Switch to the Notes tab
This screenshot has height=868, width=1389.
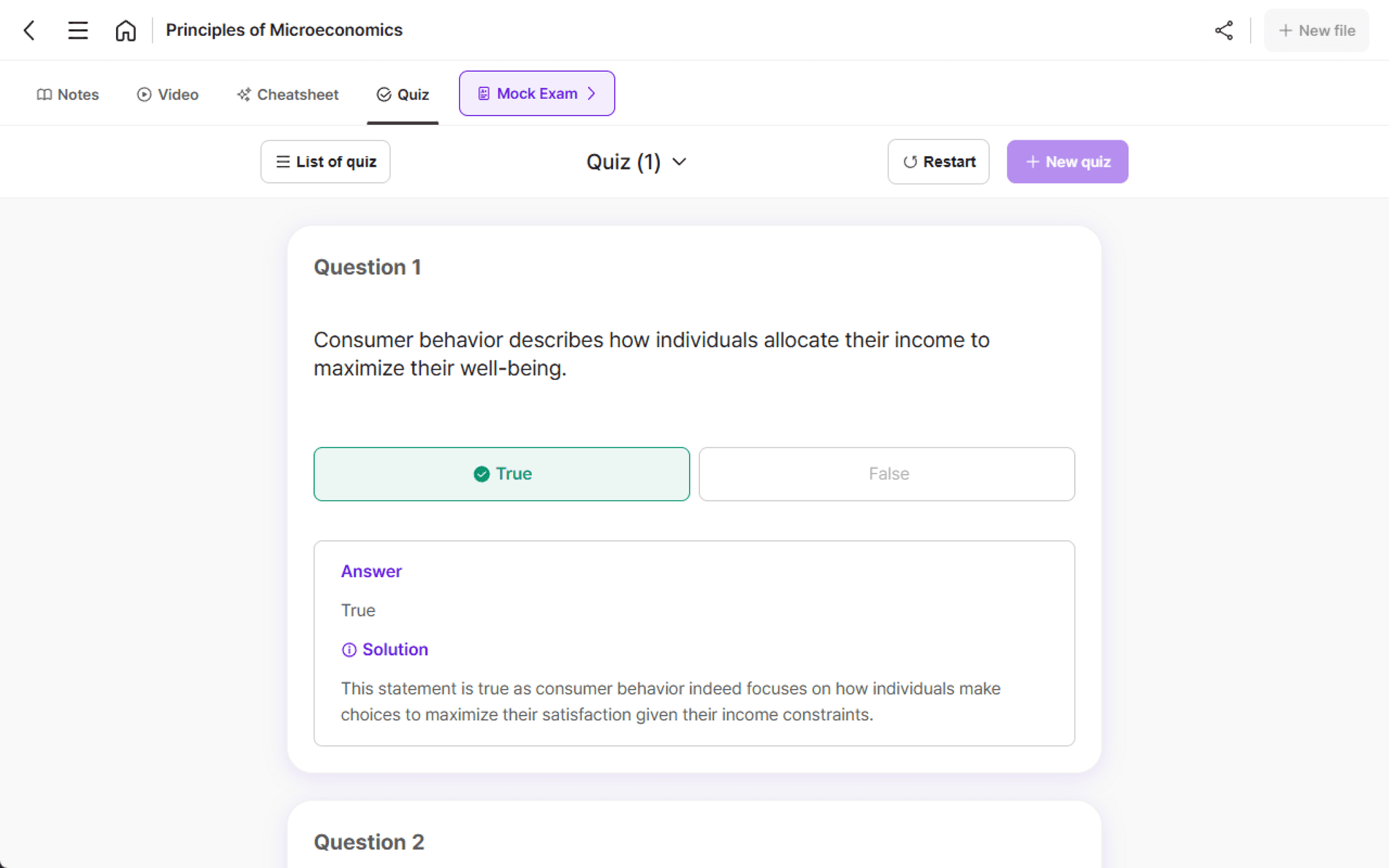tap(67, 95)
